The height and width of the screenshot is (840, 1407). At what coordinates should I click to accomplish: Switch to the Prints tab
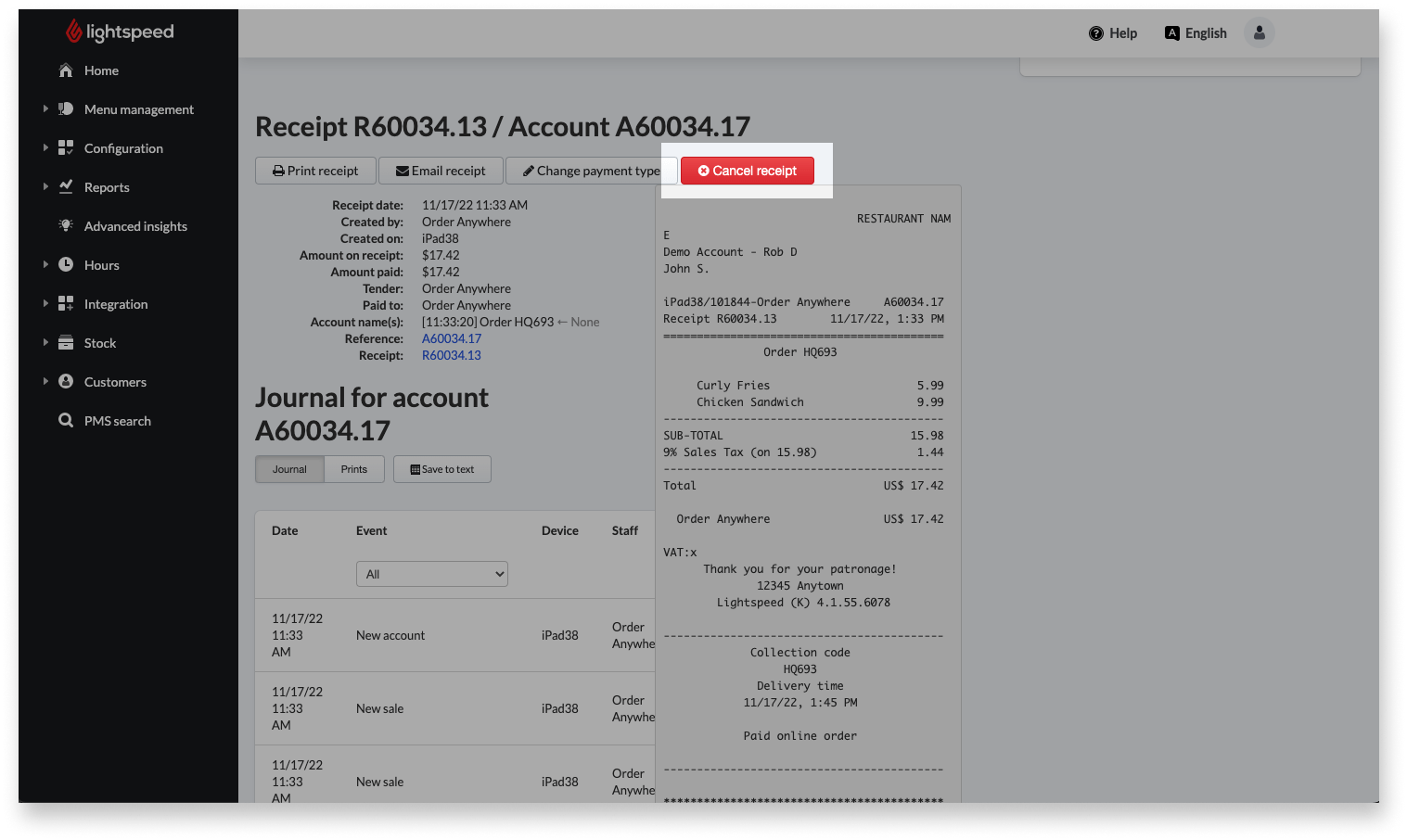(354, 469)
